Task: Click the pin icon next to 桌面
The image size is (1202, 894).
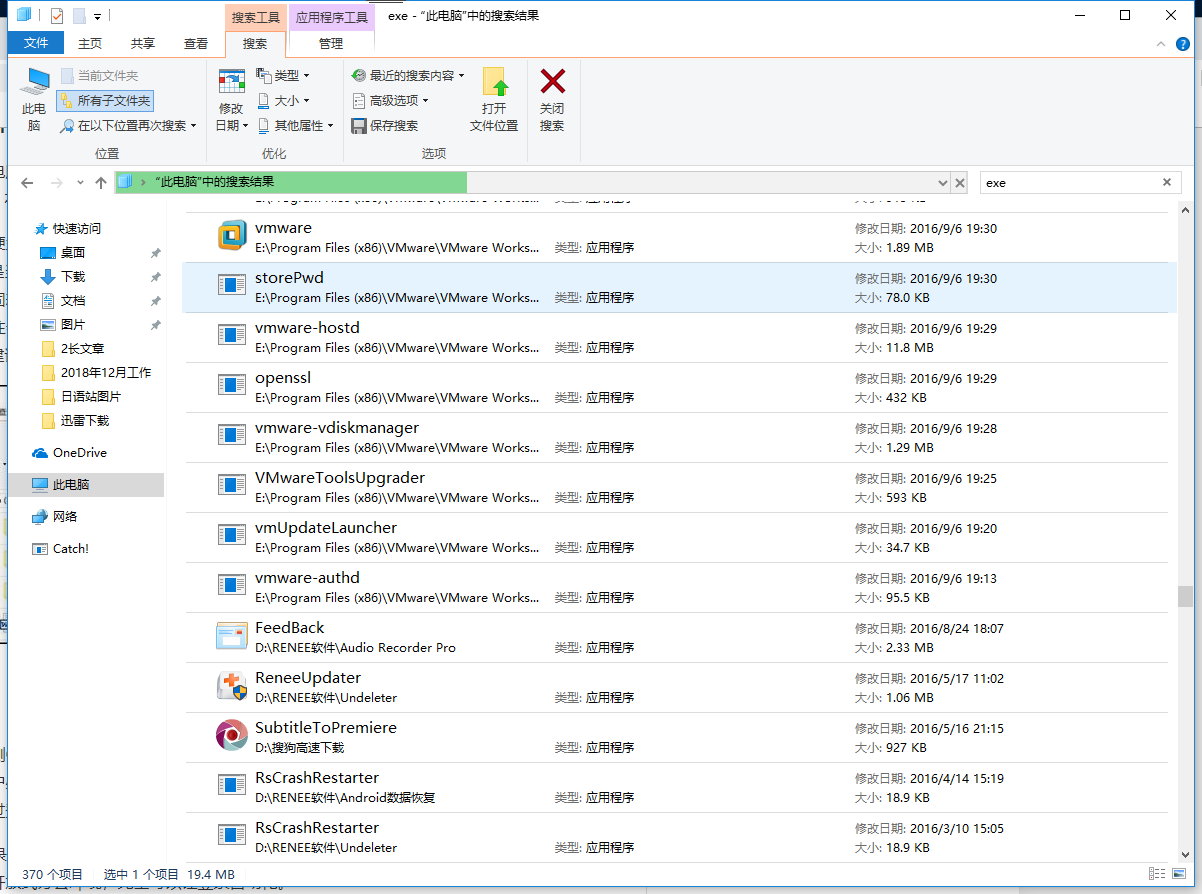Action: coord(155,253)
